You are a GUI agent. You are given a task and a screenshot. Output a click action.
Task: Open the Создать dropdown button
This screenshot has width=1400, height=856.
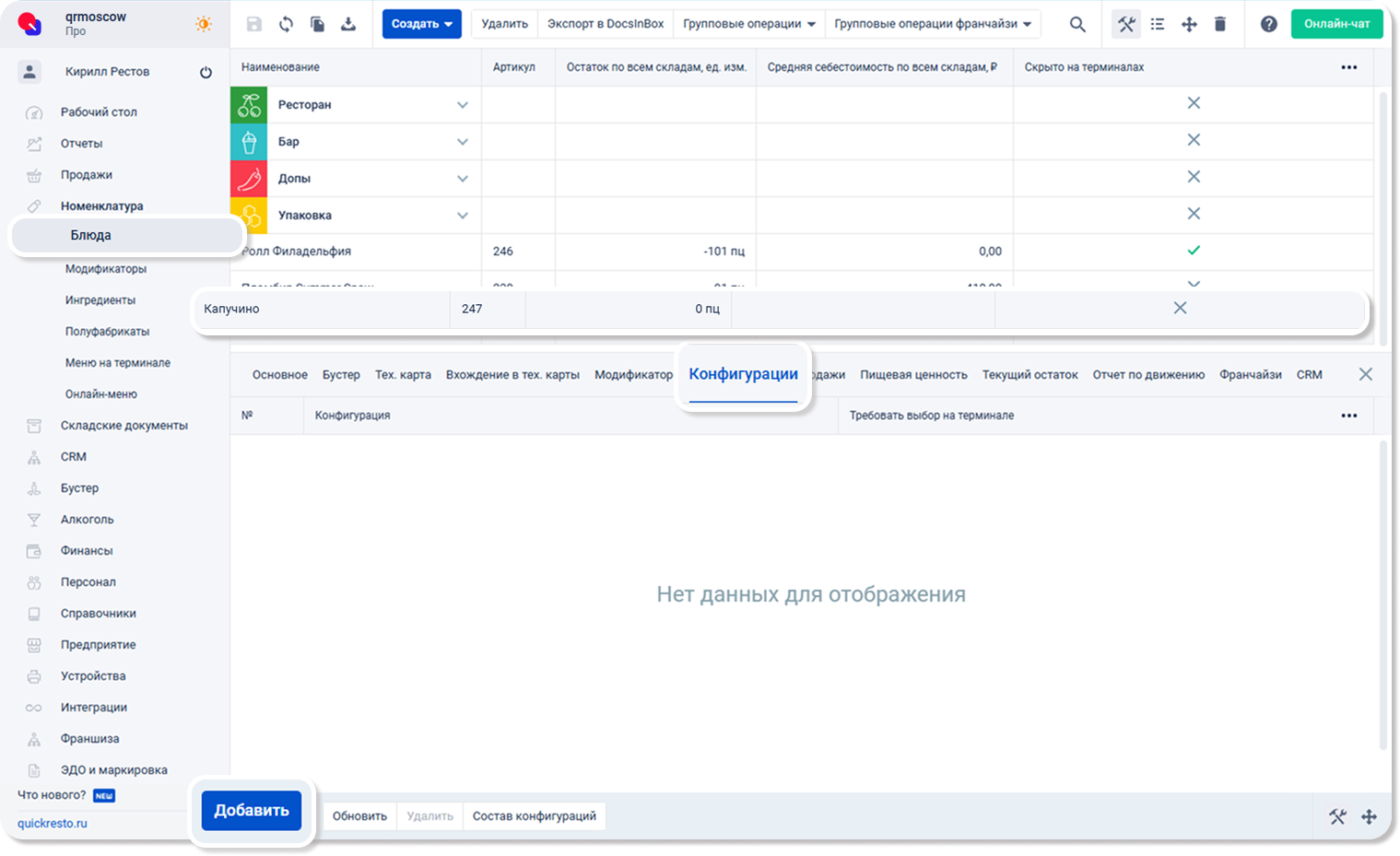(x=422, y=24)
